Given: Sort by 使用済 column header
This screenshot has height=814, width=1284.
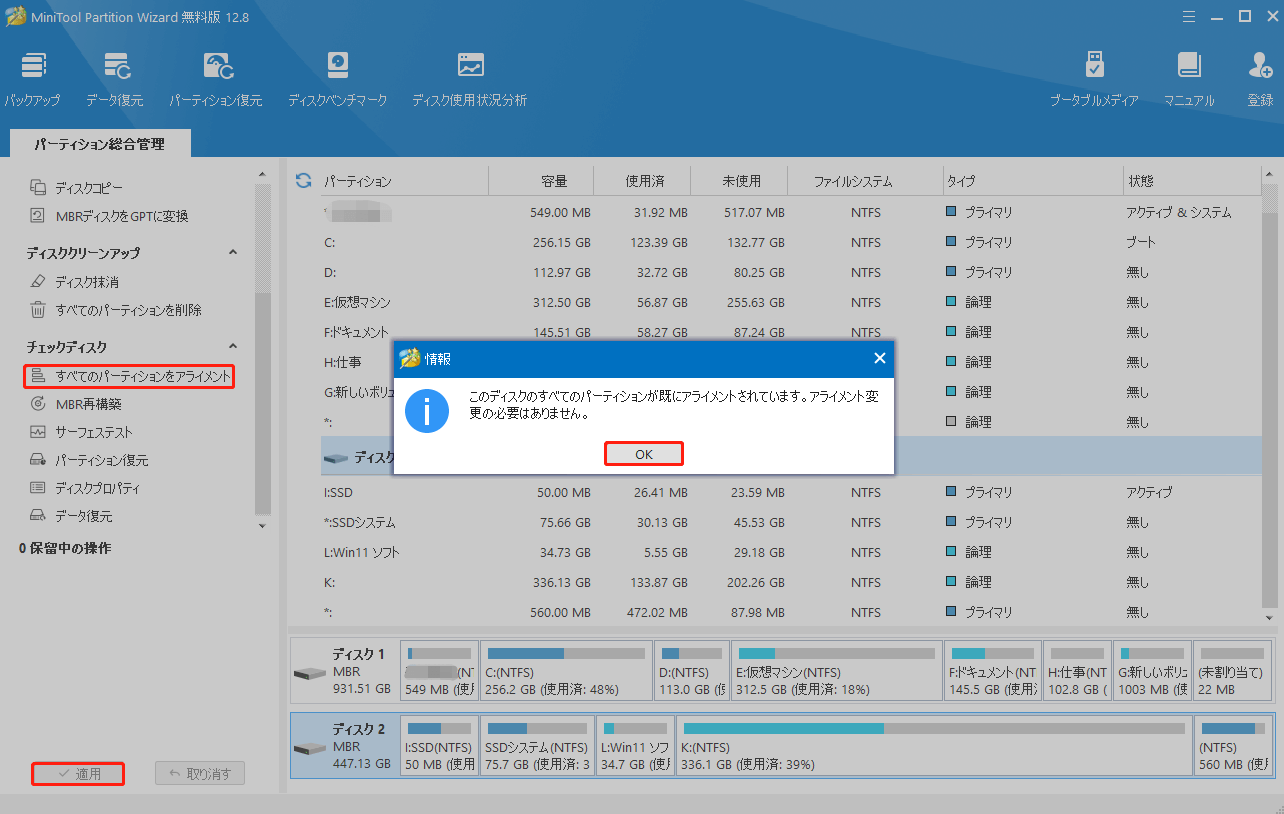Looking at the screenshot, I should [643, 181].
